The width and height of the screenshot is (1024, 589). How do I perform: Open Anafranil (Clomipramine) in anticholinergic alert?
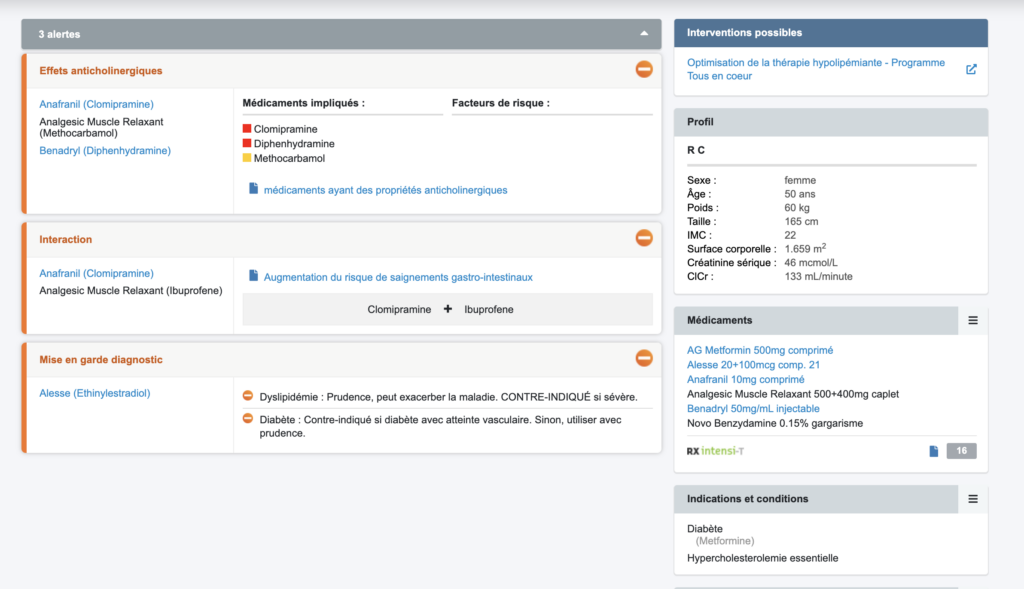97,104
